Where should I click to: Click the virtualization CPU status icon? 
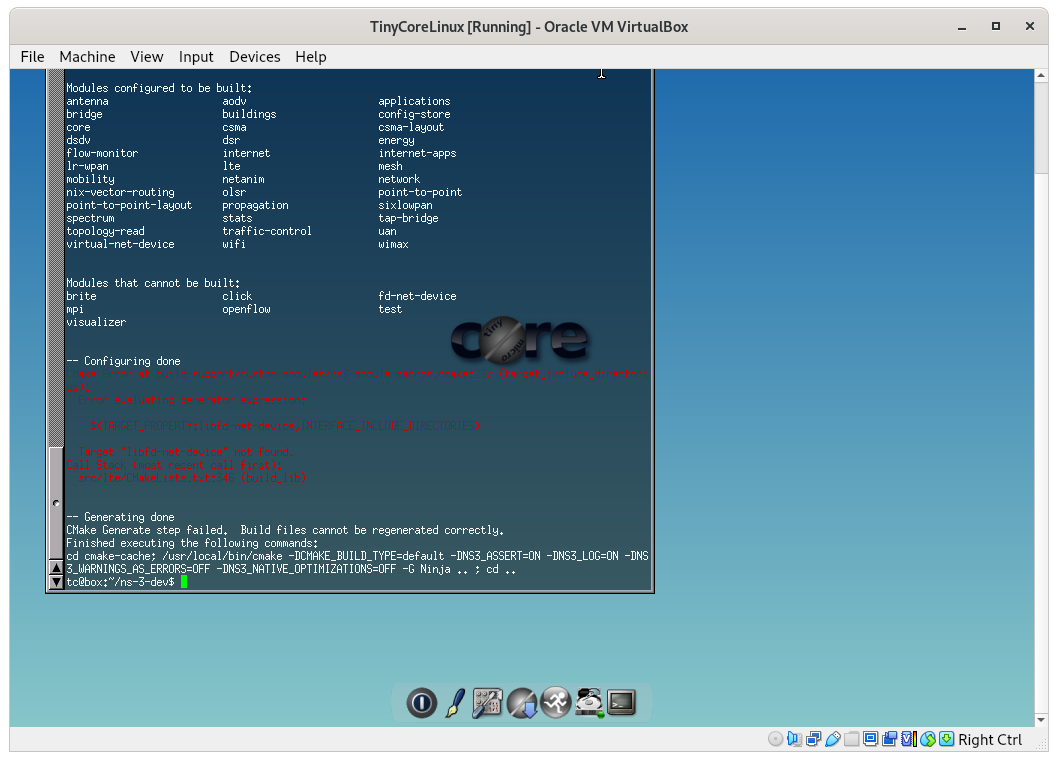(x=909, y=739)
